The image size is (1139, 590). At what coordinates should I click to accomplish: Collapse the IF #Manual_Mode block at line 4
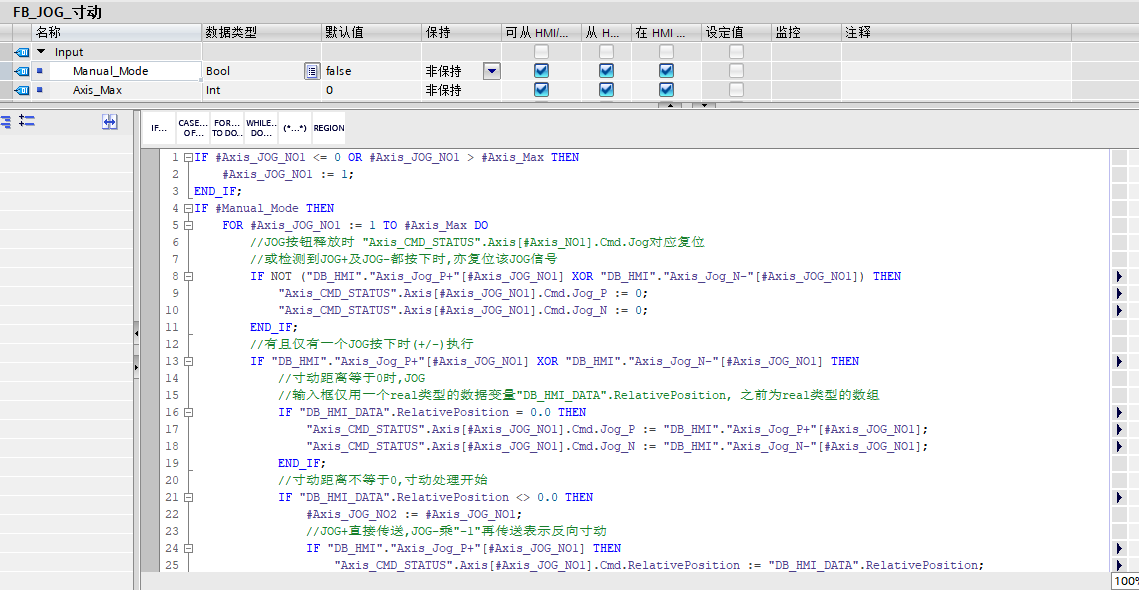coord(188,208)
